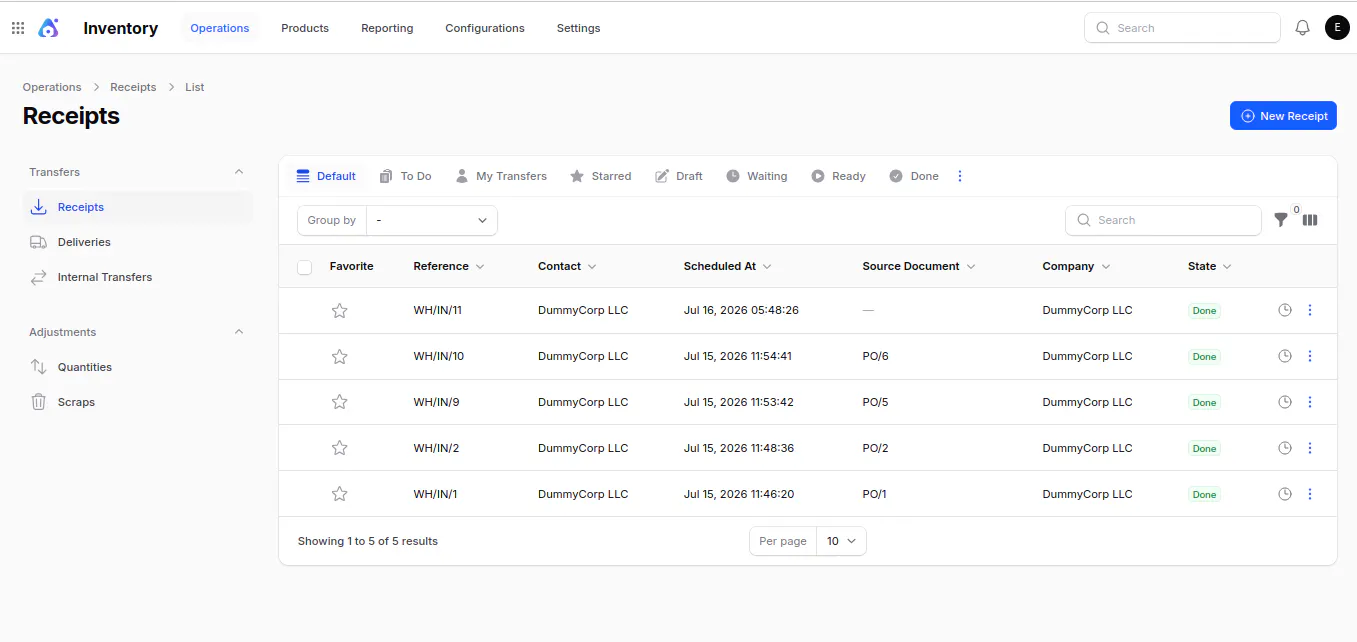Image resolution: width=1357 pixels, height=642 pixels.
Task: Click clock icon on WH/IN/9 row
Action: tap(1285, 402)
